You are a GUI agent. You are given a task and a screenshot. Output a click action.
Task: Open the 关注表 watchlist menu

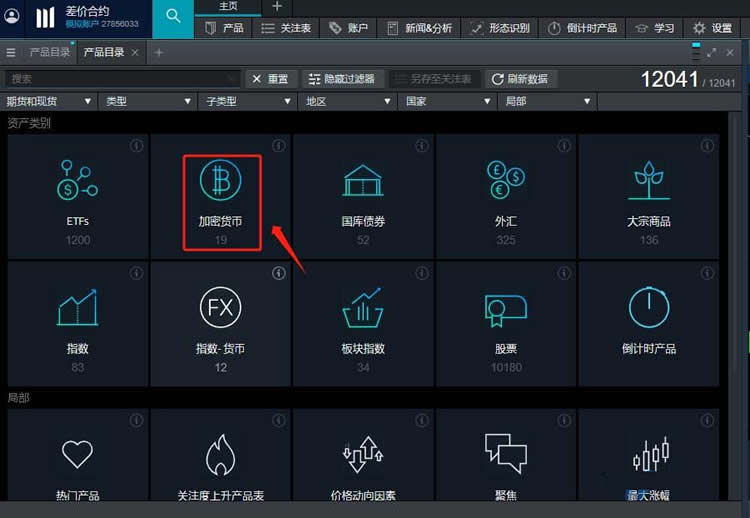point(286,28)
